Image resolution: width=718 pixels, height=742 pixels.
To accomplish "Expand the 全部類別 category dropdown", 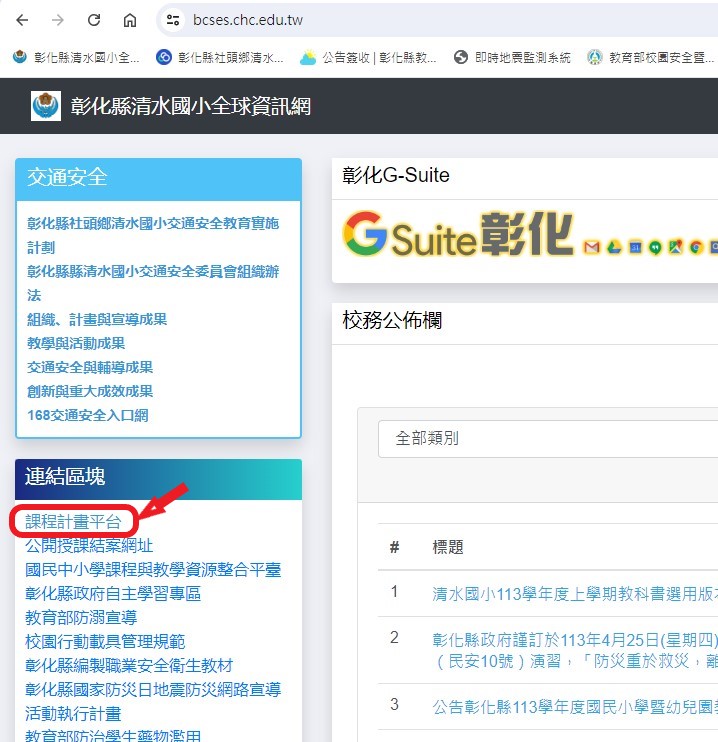I will (x=548, y=439).
